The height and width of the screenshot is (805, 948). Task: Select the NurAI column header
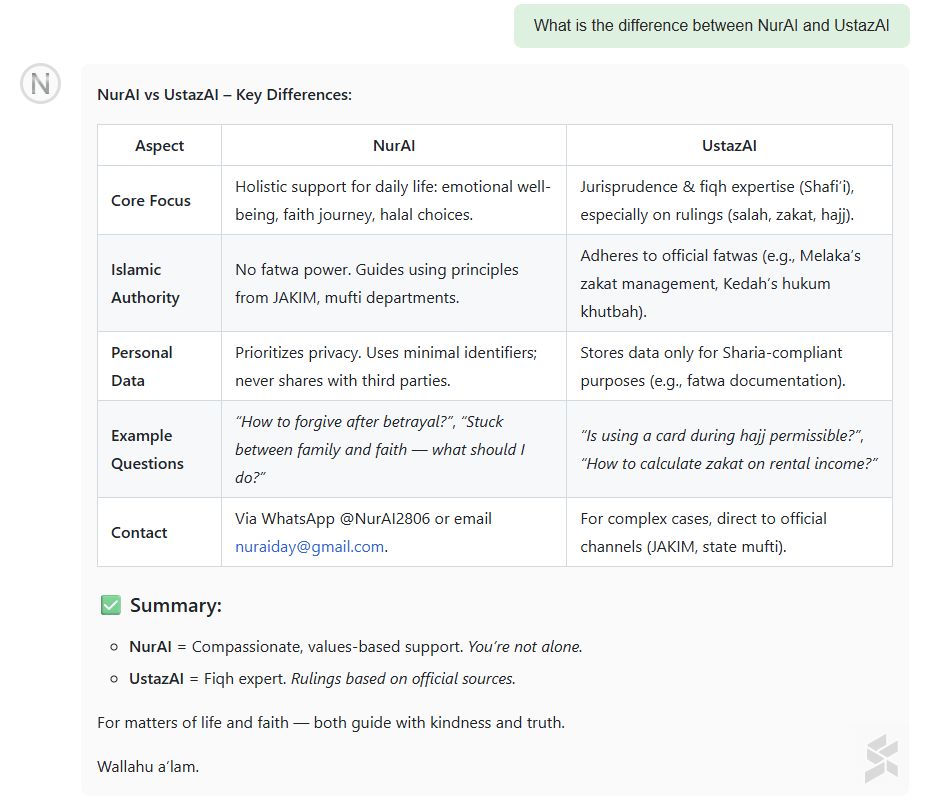tap(393, 146)
